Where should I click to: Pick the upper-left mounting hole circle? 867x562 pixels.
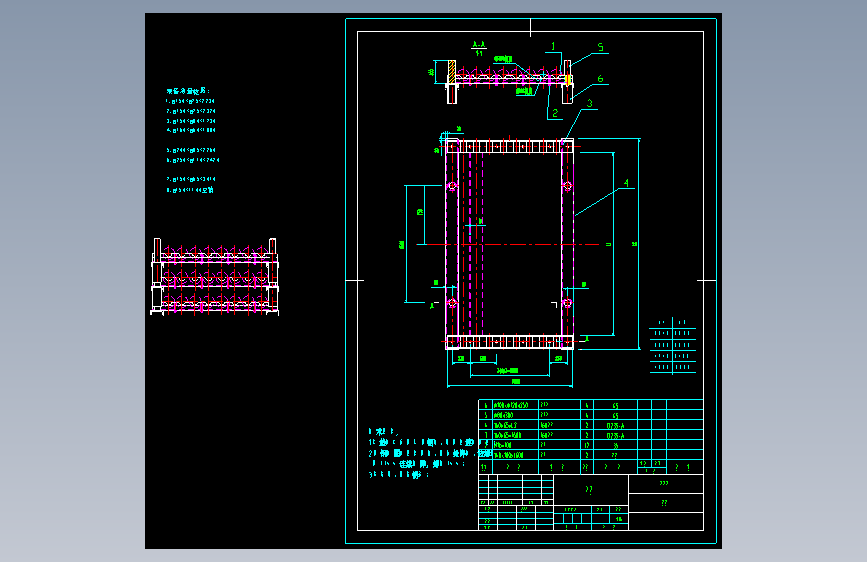tap(452, 186)
